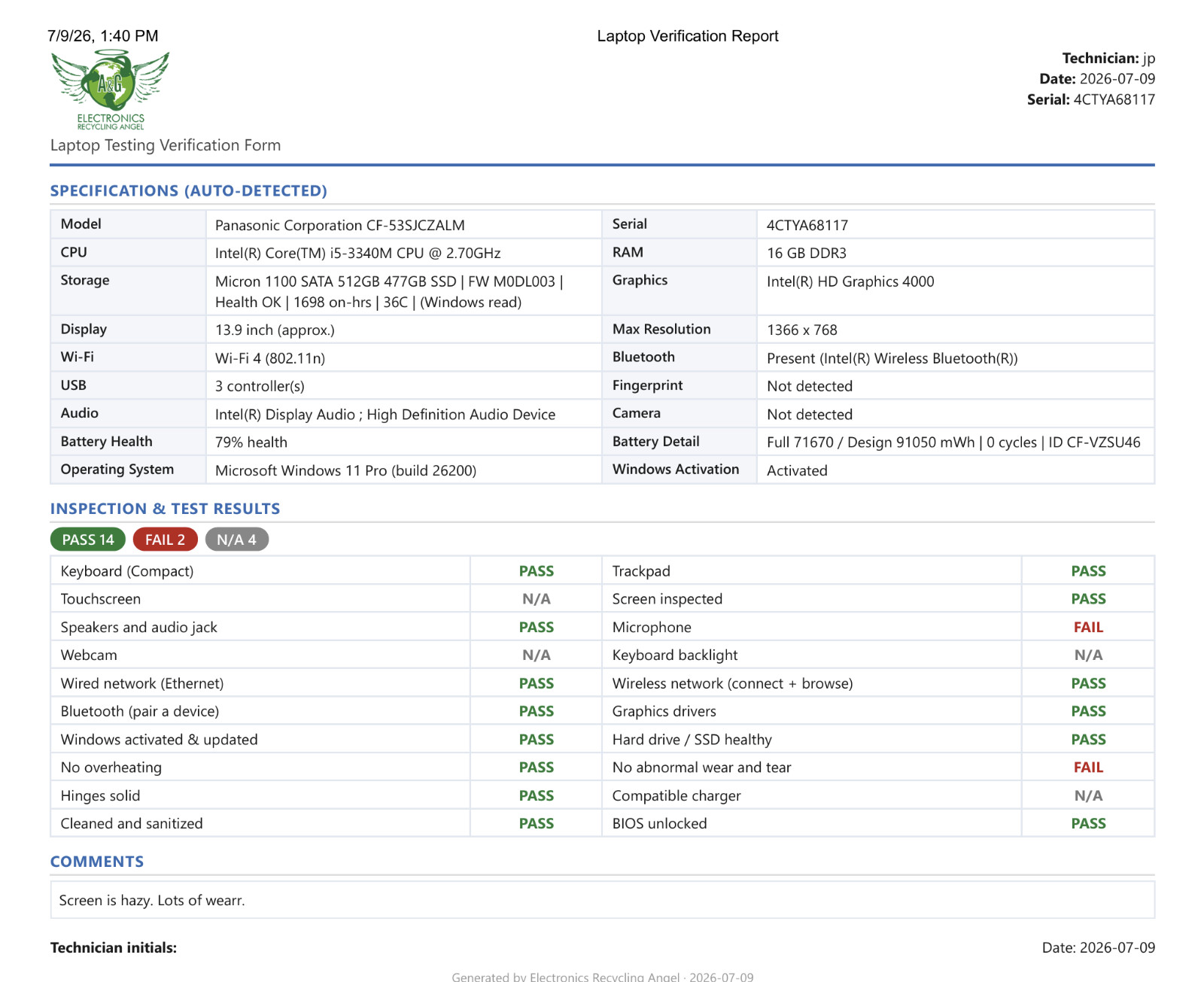Select the battery detail 'Full 71670 / Design 91050 mWh'

coord(871,442)
